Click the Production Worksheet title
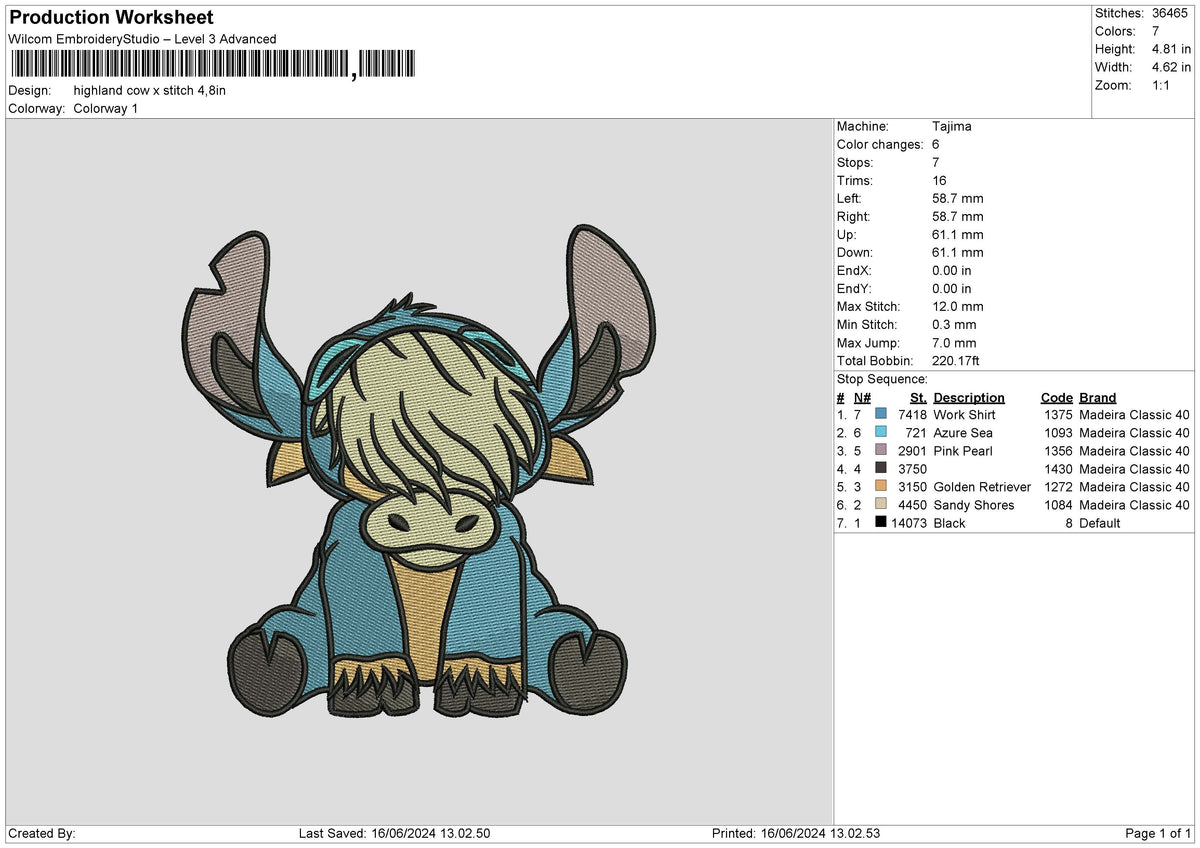The width and height of the screenshot is (1200, 848). tap(110, 17)
